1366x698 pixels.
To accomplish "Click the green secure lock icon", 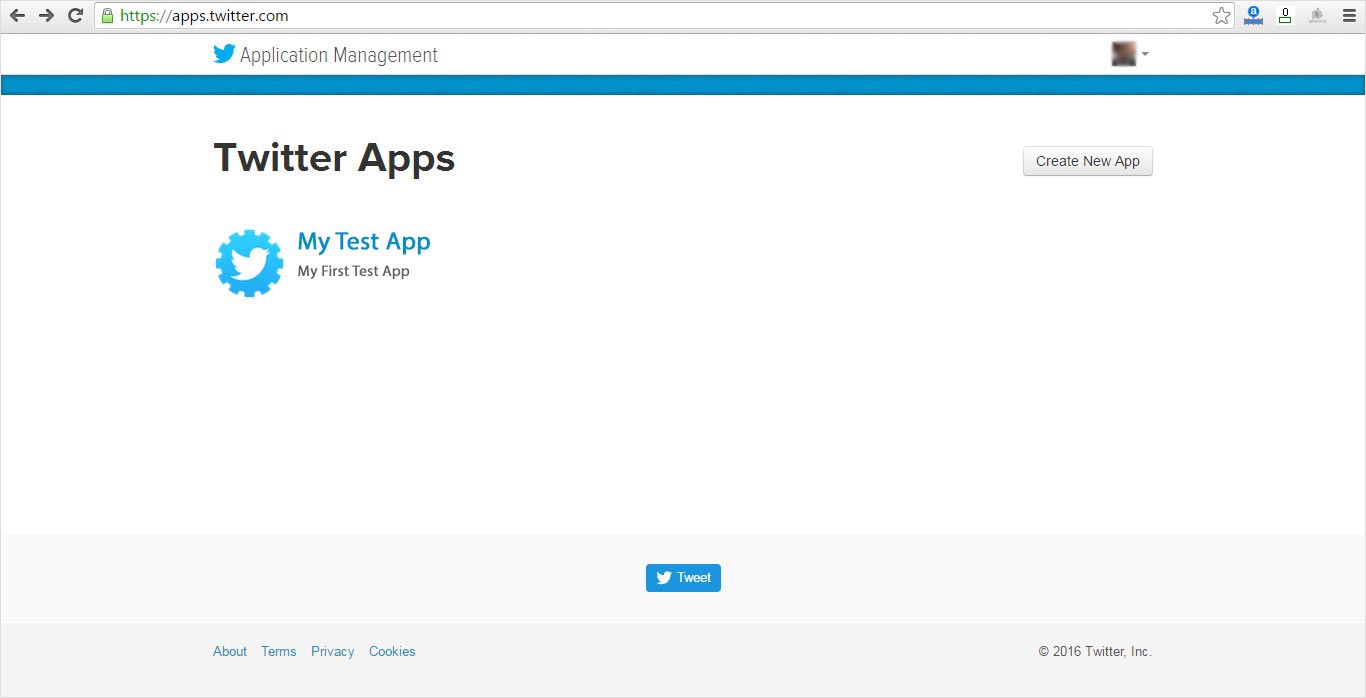I will pos(108,15).
